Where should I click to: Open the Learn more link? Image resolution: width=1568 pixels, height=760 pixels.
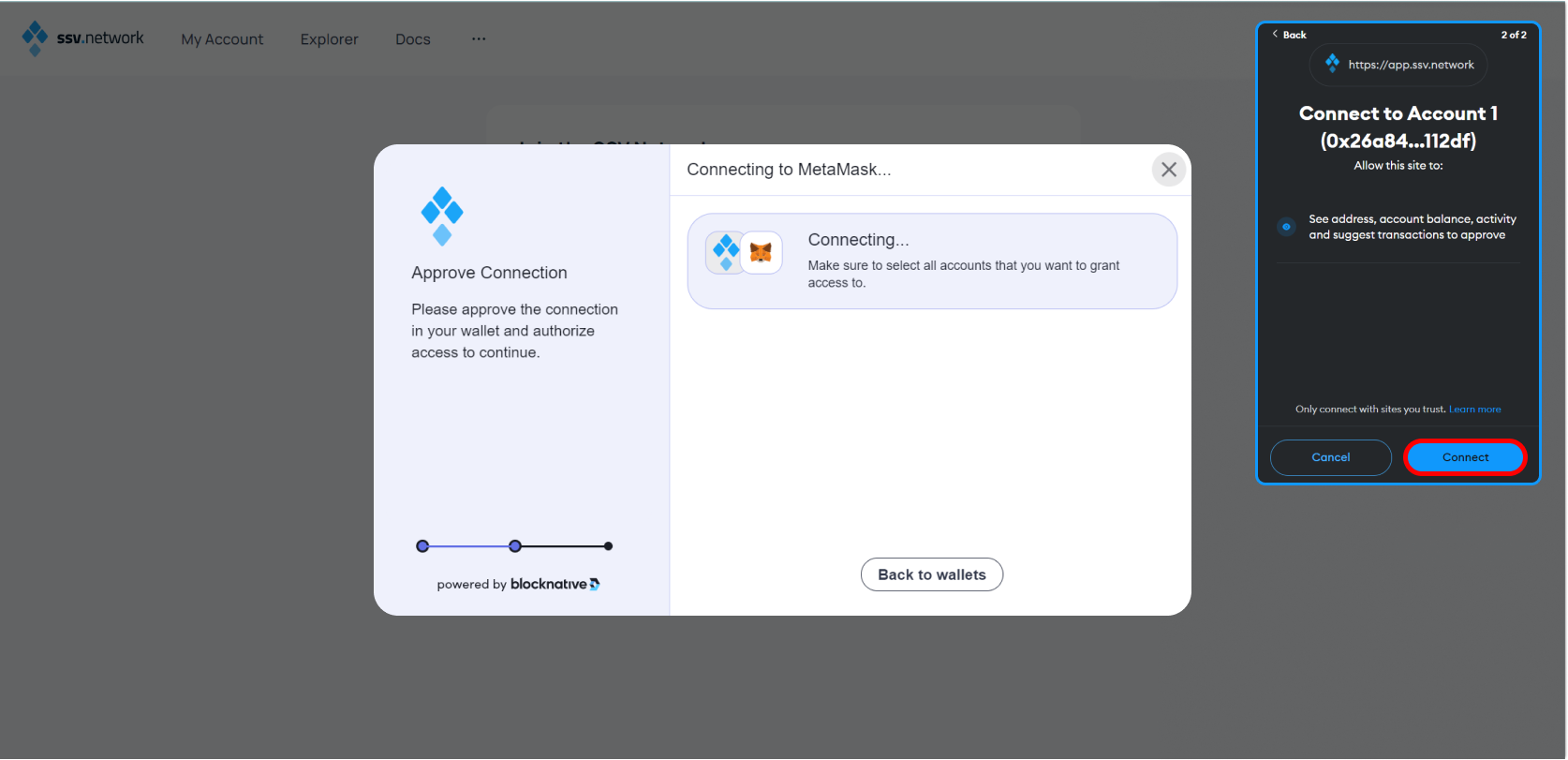(x=1474, y=410)
